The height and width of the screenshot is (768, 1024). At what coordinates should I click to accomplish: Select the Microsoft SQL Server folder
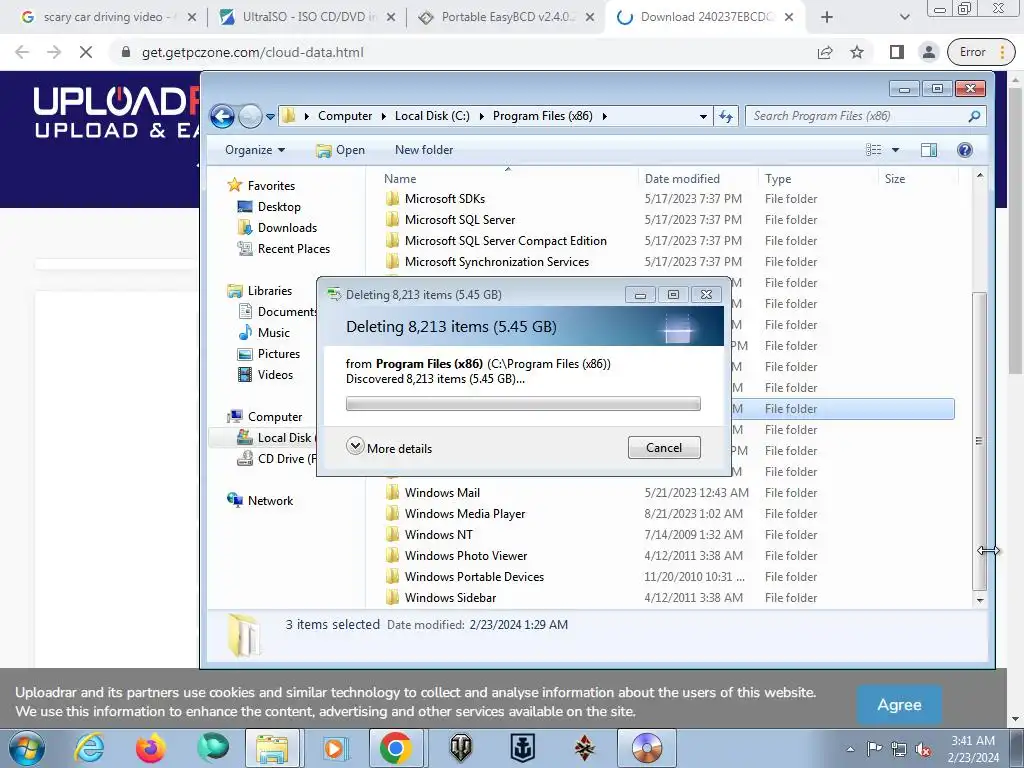(x=460, y=219)
